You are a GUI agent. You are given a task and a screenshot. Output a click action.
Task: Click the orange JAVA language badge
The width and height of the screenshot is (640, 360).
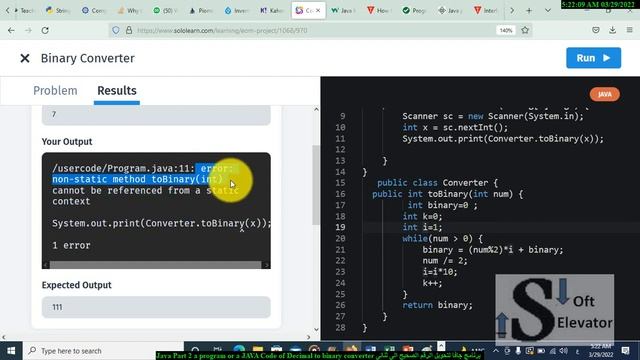[604, 94]
